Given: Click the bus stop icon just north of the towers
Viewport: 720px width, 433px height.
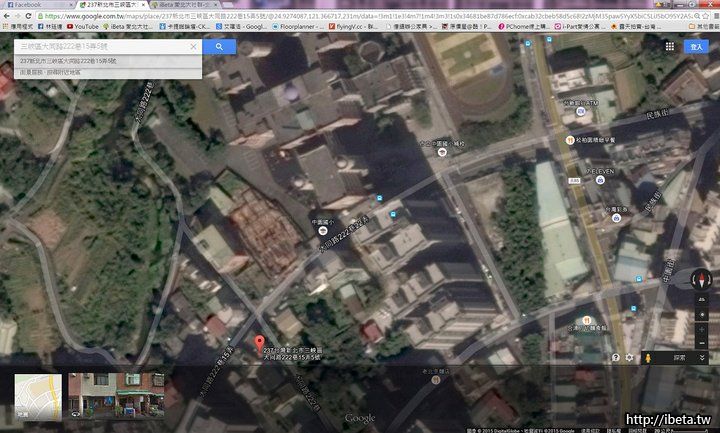Looking at the screenshot, I should pos(393,214).
